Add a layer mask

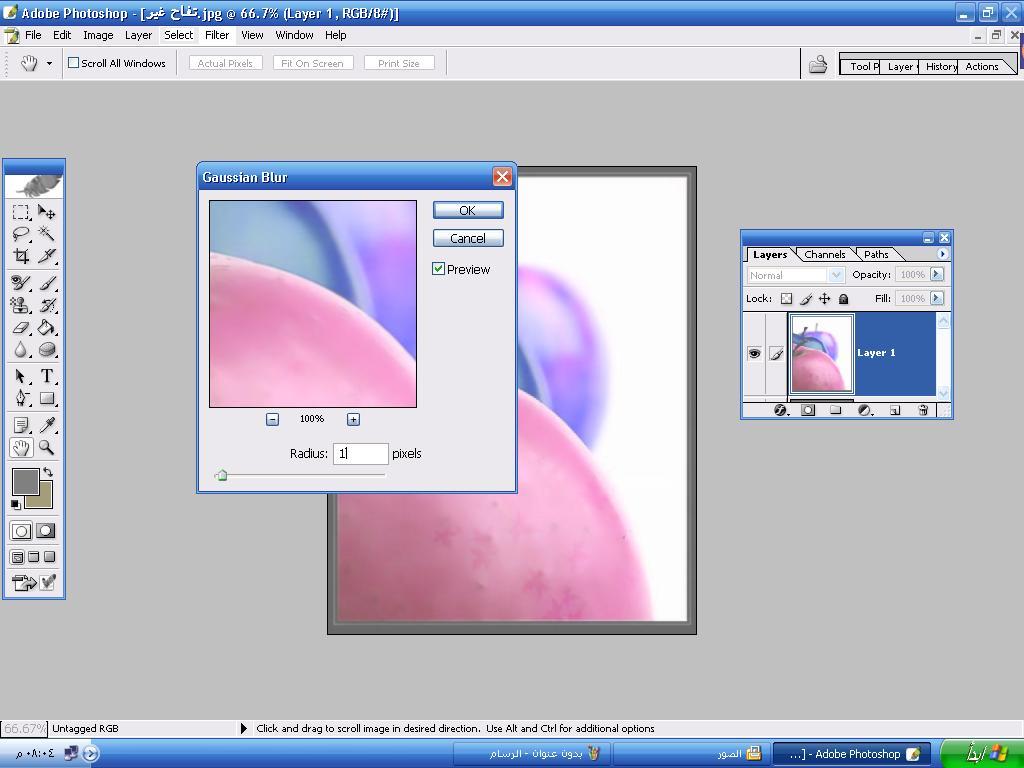pos(808,410)
